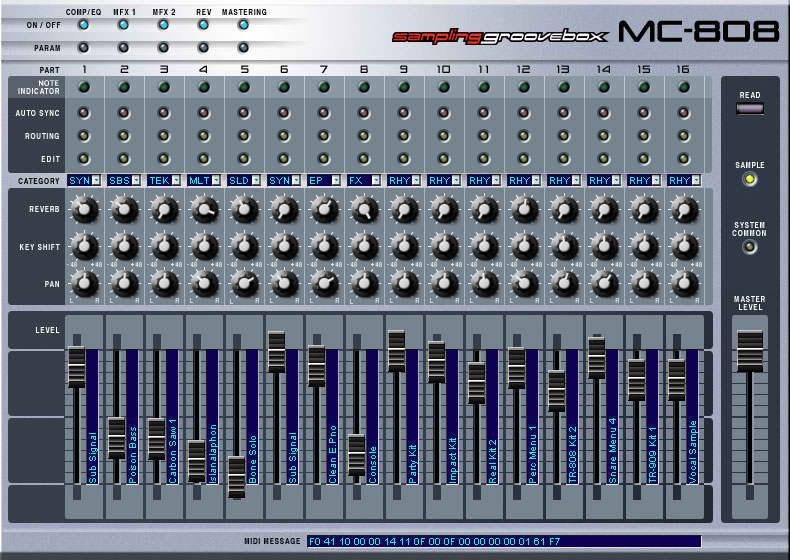The image size is (790, 560).
Task: Toggle AUTO SYNC for part 16
Action: click(684, 112)
